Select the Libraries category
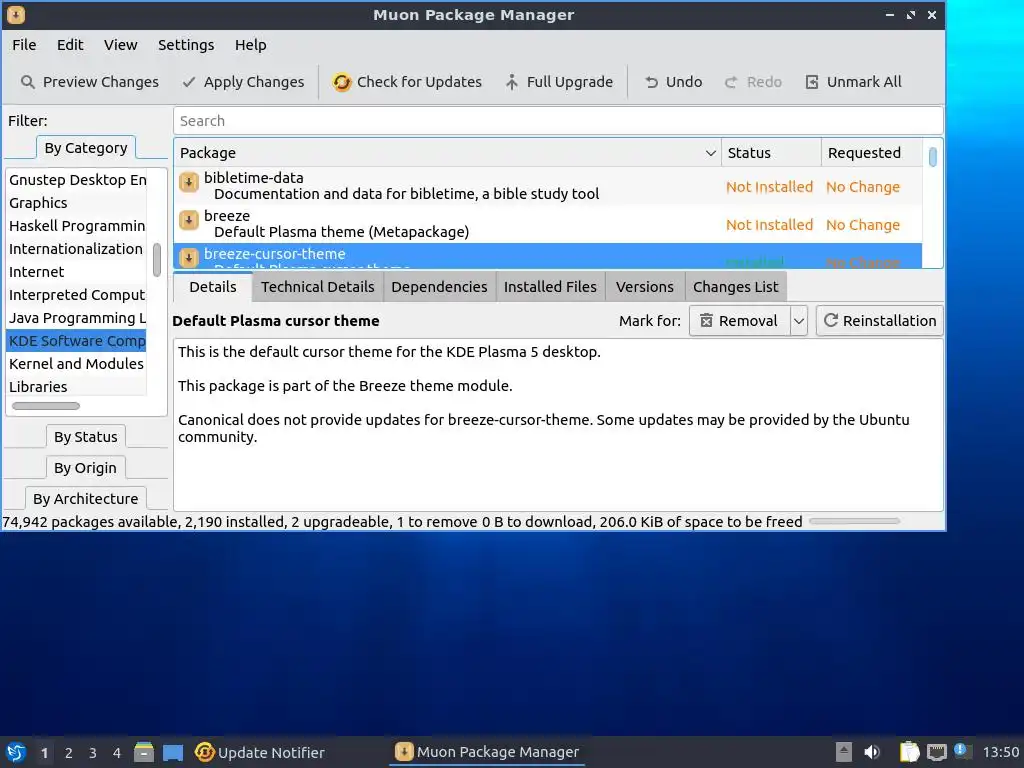The width and height of the screenshot is (1024, 768). [76, 387]
